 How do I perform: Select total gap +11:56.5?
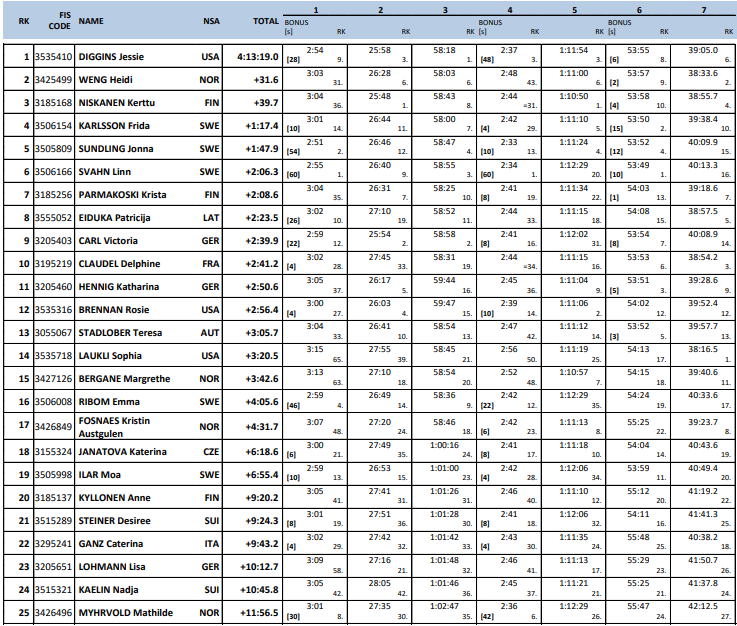[259, 613]
